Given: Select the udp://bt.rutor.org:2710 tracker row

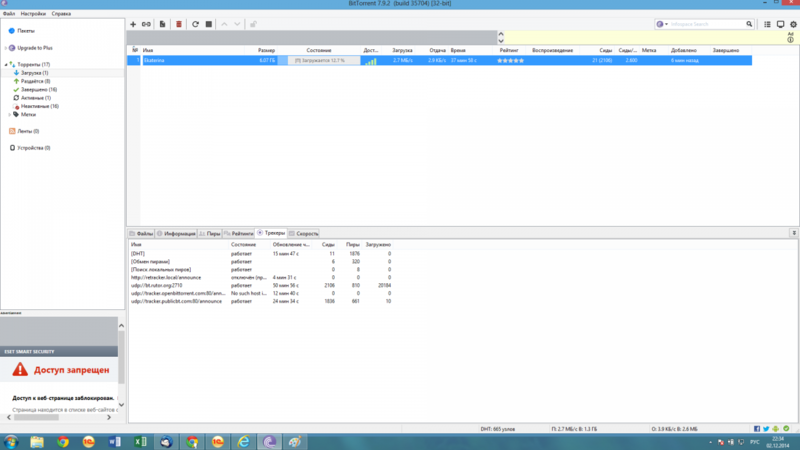Looking at the screenshot, I should (160, 285).
